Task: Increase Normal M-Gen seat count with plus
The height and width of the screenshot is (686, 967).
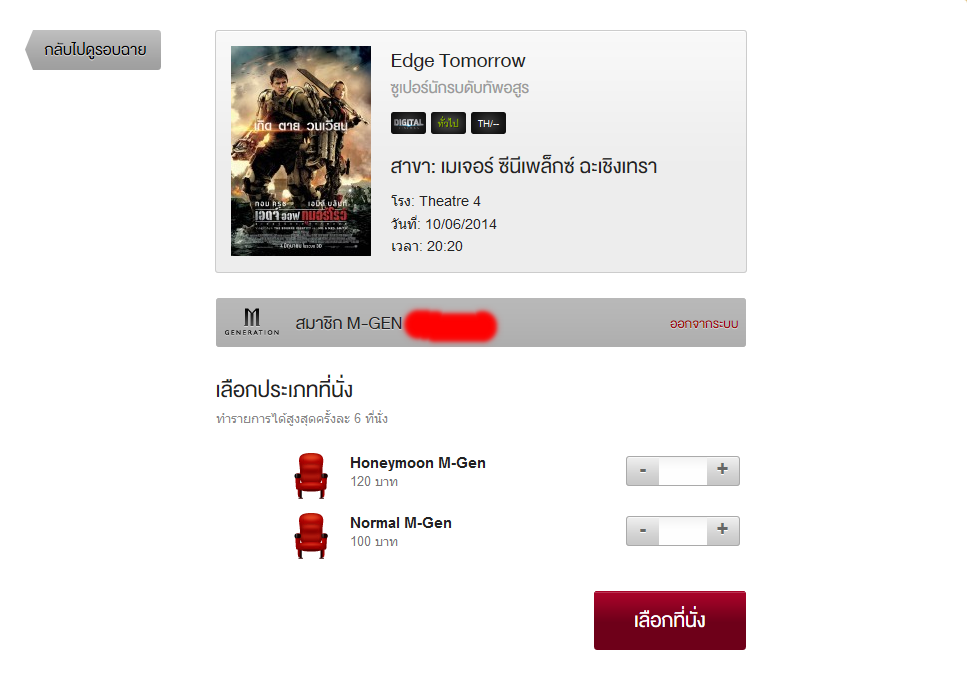Action: pyautogui.click(x=723, y=531)
